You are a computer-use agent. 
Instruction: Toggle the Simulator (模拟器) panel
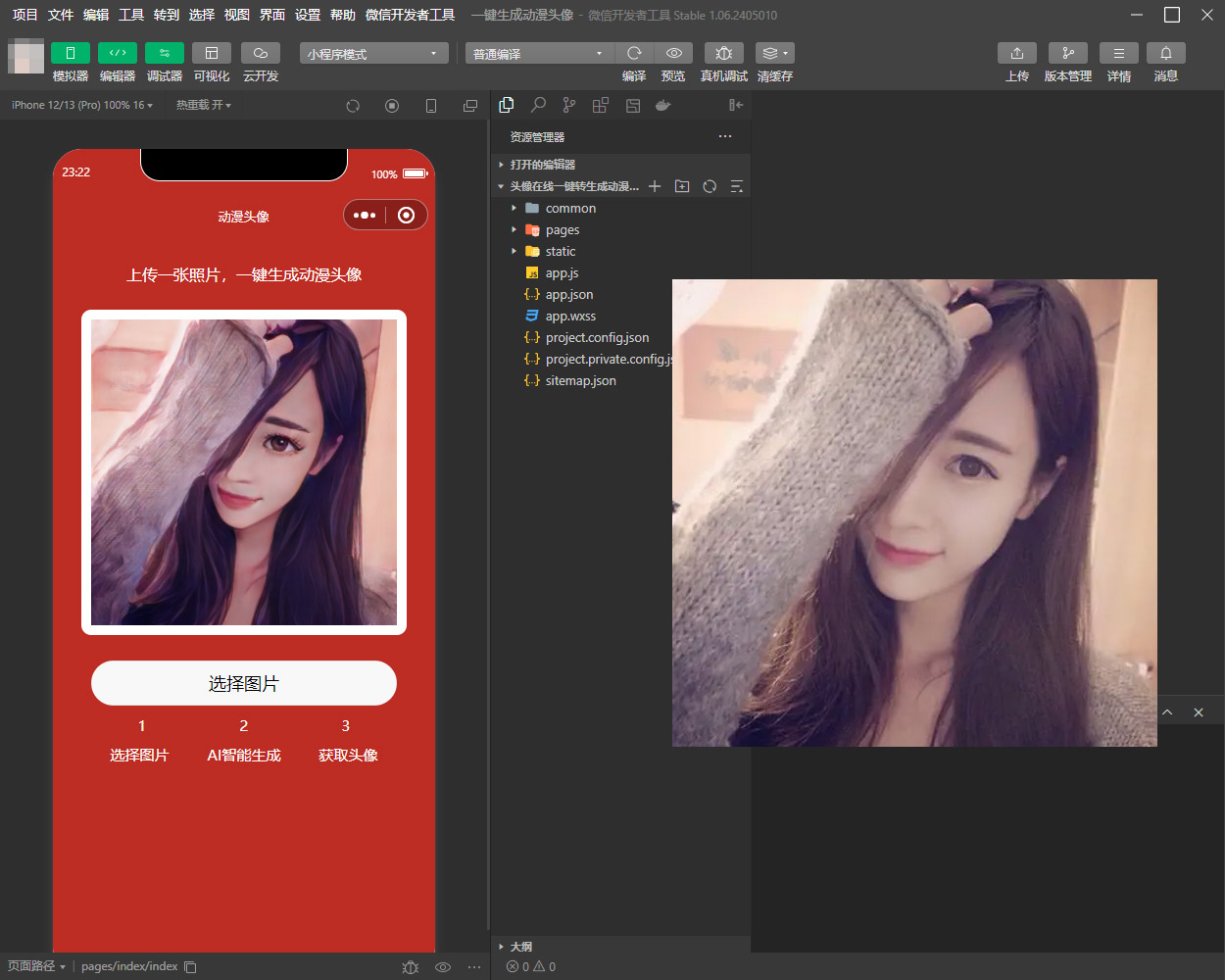click(71, 53)
